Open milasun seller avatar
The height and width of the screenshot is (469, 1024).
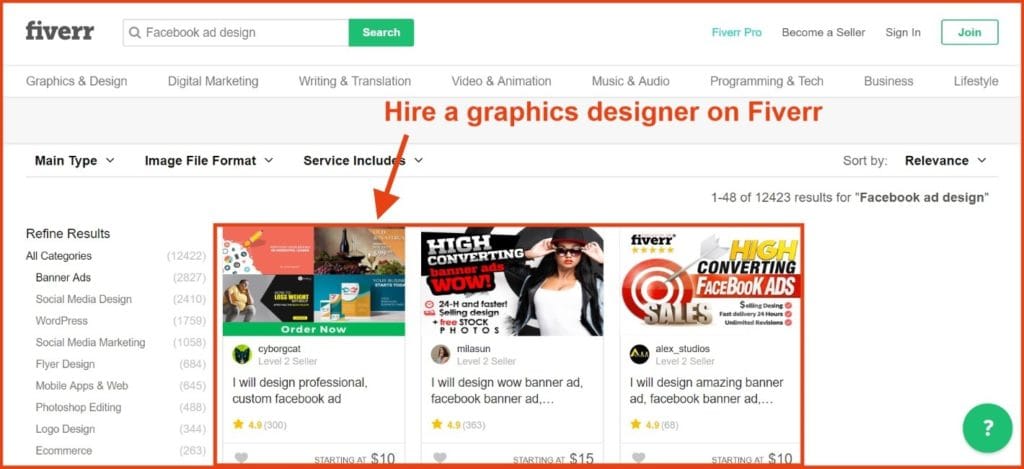pos(440,354)
